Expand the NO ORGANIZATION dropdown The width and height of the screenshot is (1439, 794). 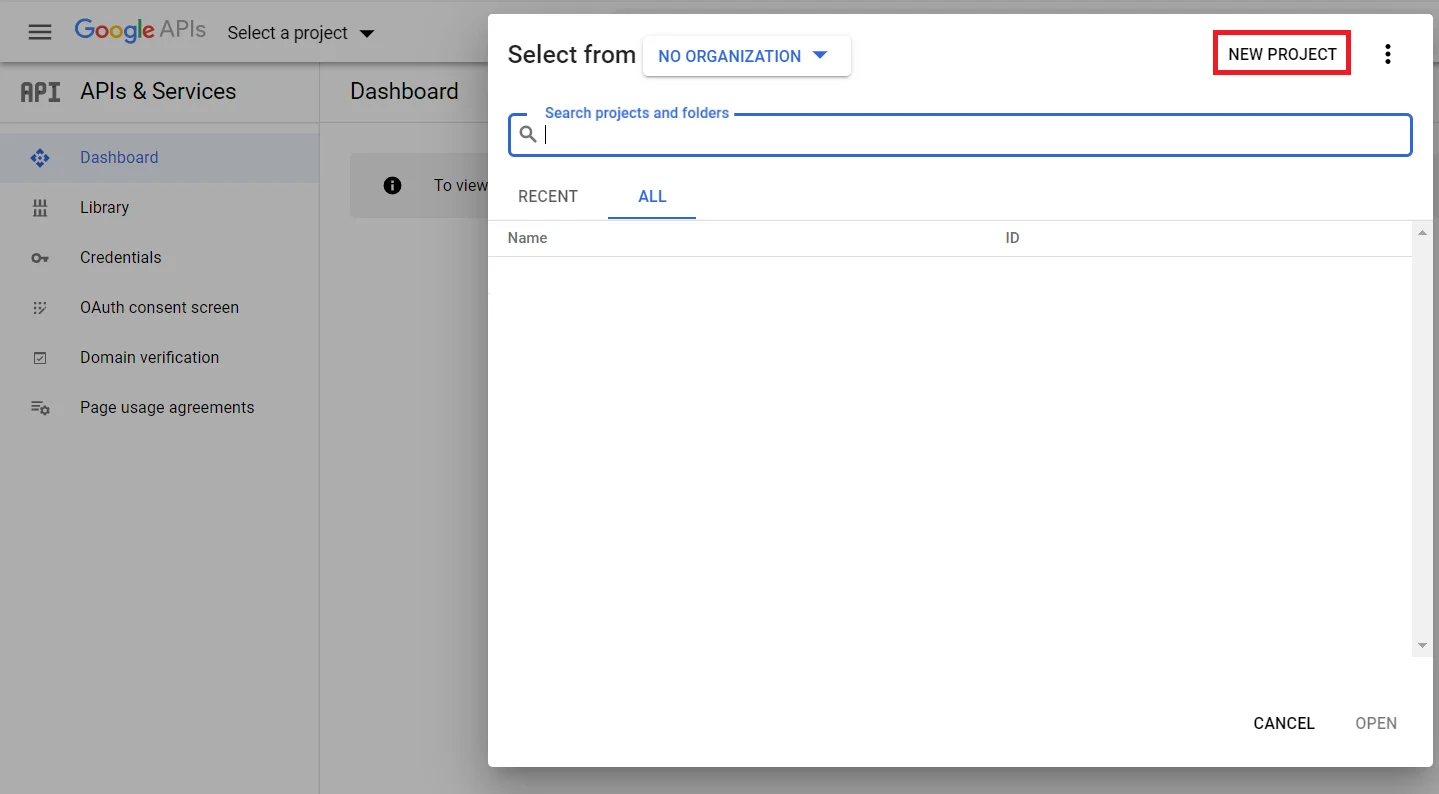point(746,56)
